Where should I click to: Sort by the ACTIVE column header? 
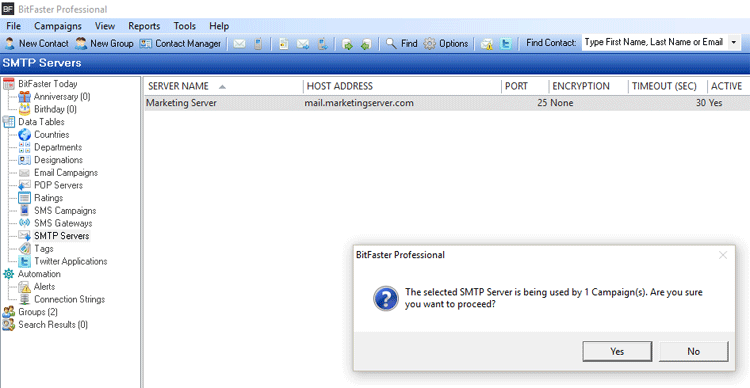pyautogui.click(x=728, y=86)
